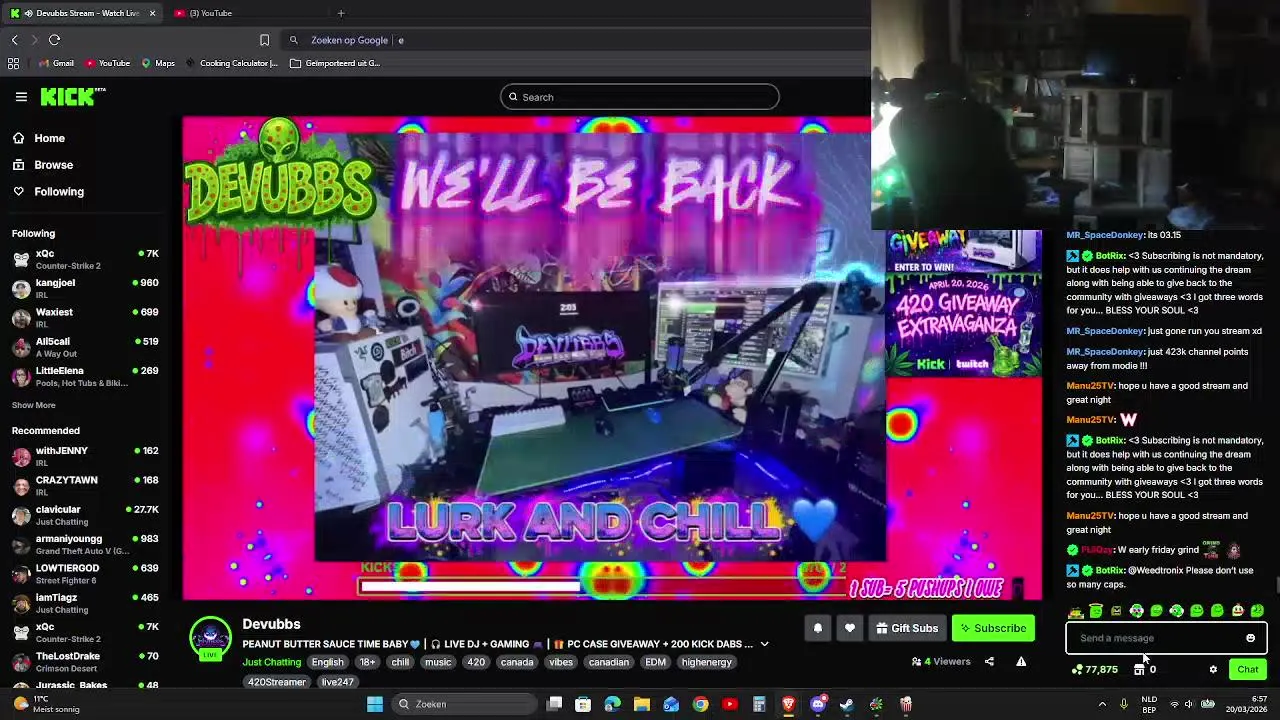Open Waxiest channel in the sidebar
This screenshot has height=720, width=1280.
point(85,317)
